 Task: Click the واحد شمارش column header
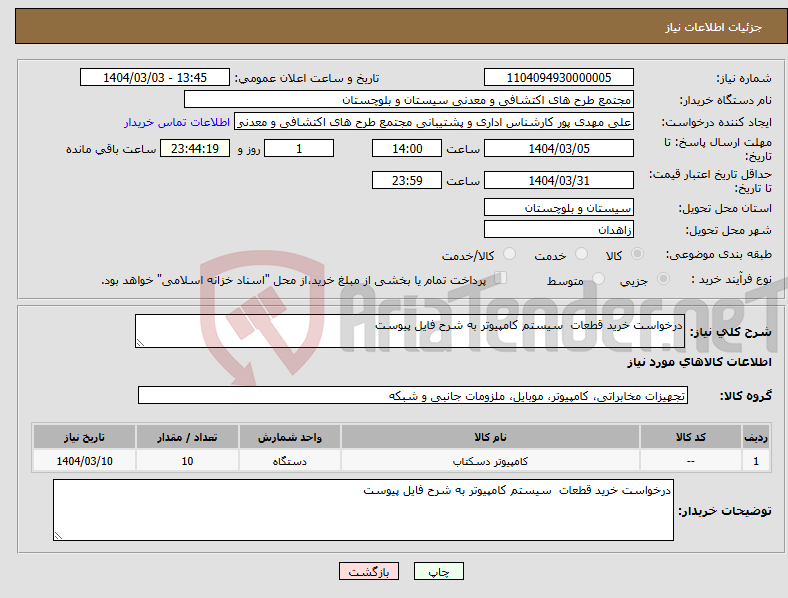pyautogui.click(x=289, y=437)
